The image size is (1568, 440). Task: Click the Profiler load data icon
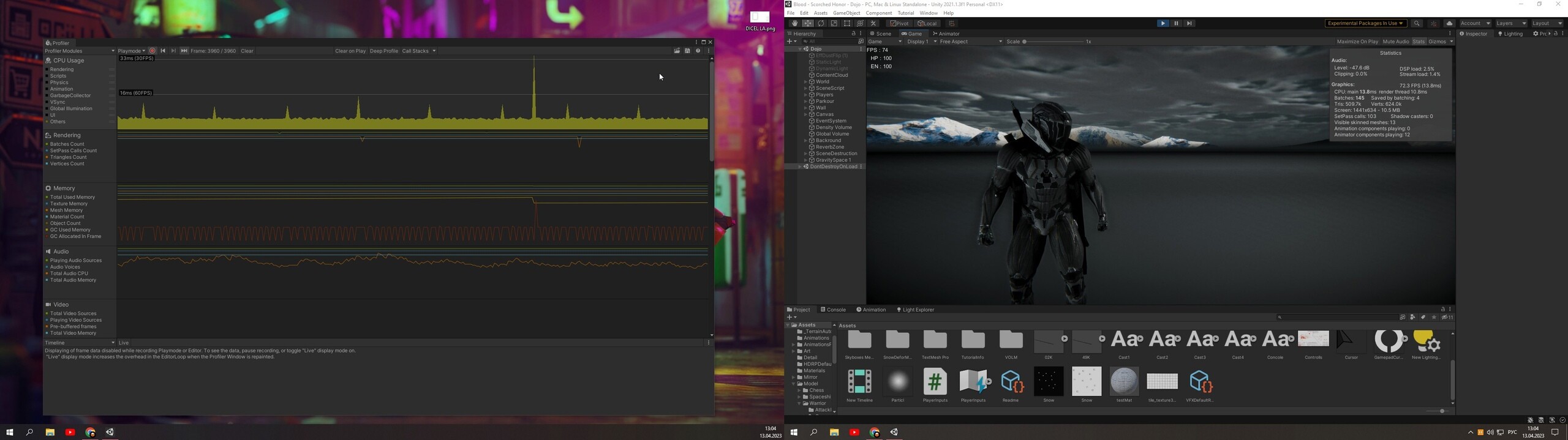click(x=677, y=51)
